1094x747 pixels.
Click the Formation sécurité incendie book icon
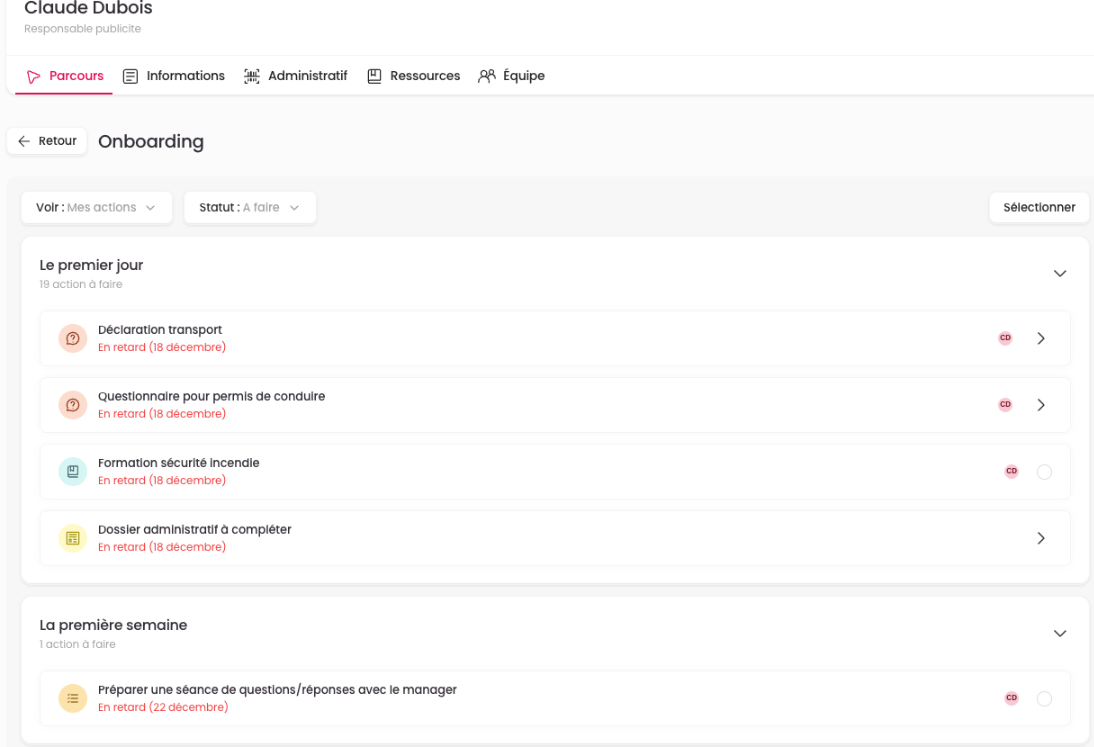pos(73,472)
